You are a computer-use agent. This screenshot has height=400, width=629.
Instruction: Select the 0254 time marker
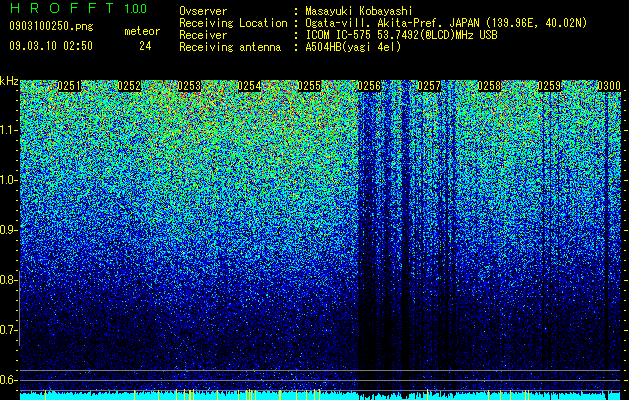coord(249,86)
